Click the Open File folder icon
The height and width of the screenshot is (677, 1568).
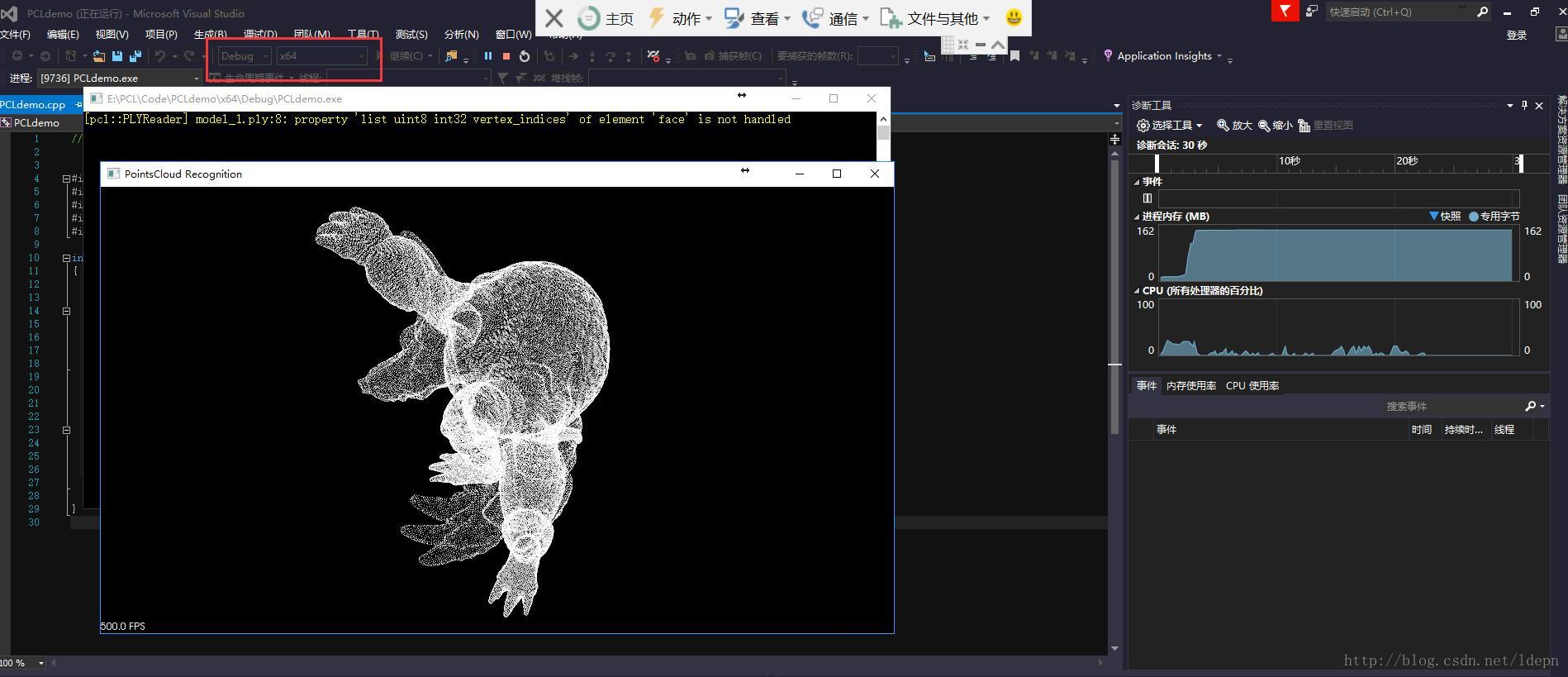click(99, 56)
